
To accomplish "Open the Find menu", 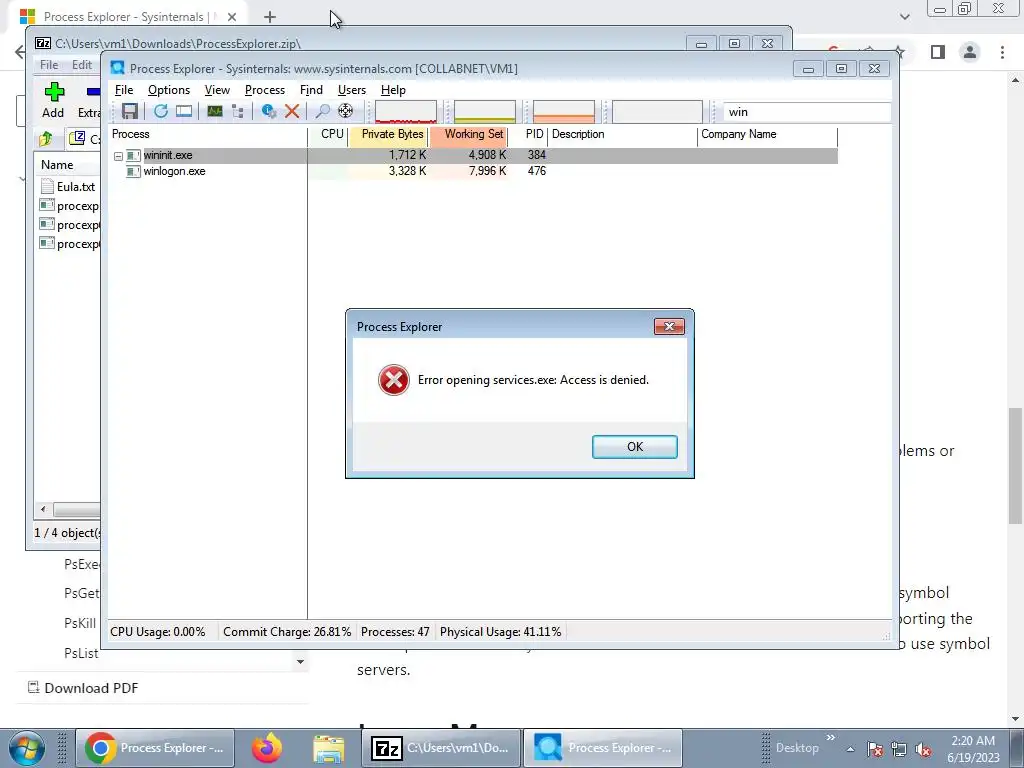I will pos(311,90).
